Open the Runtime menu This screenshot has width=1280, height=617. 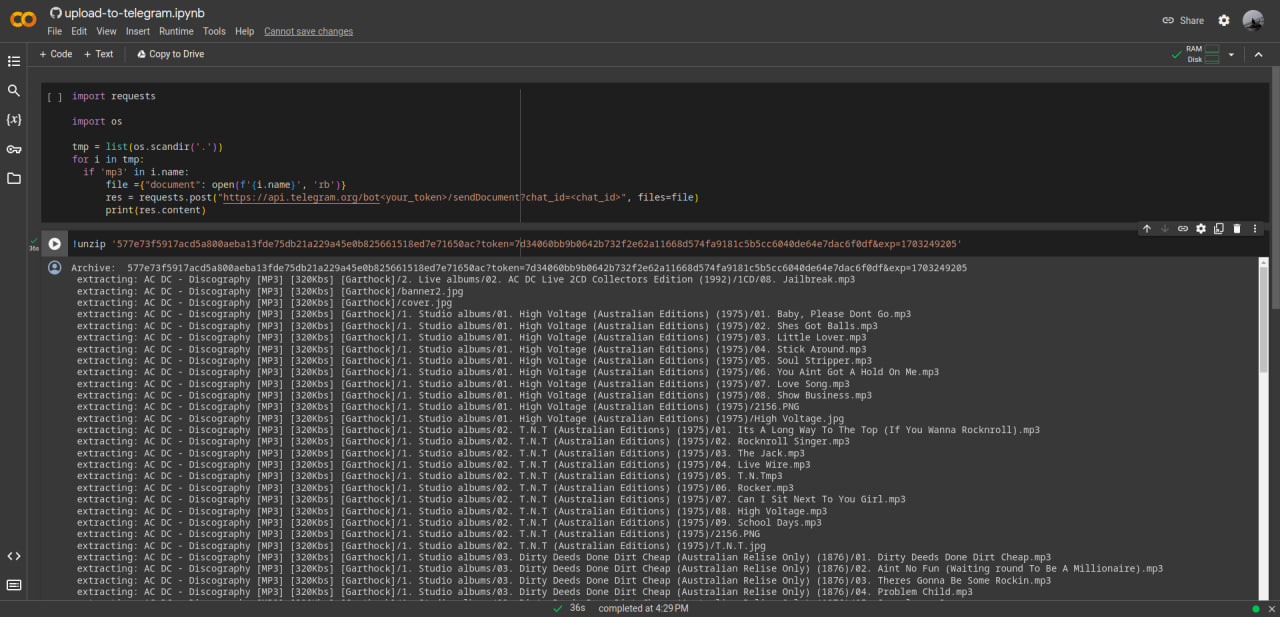click(x=176, y=31)
